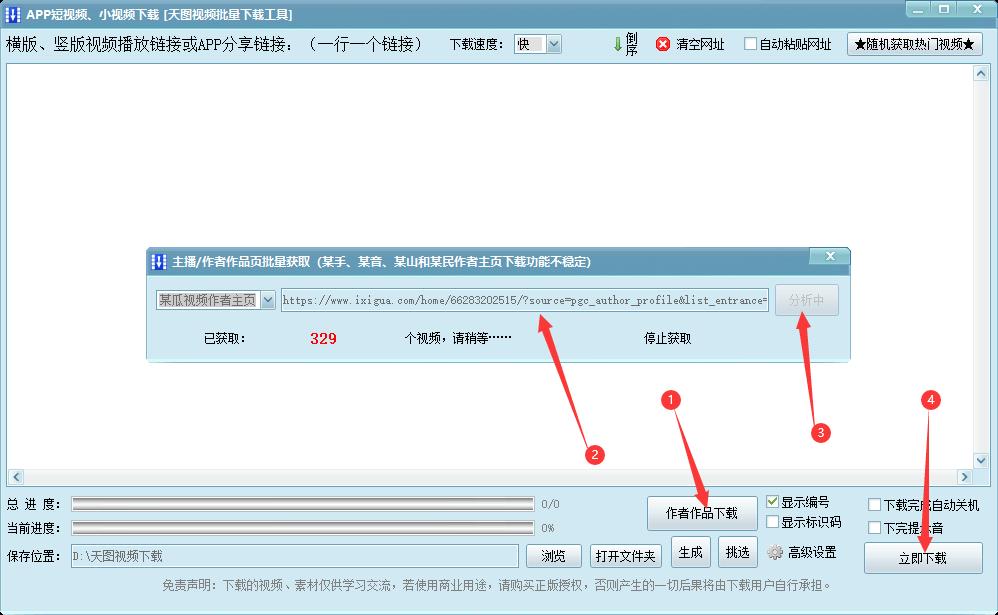Clear all URLs with the red 清空网址 icon
Image resolution: width=998 pixels, height=615 pixels.
(x=662, y=44)
